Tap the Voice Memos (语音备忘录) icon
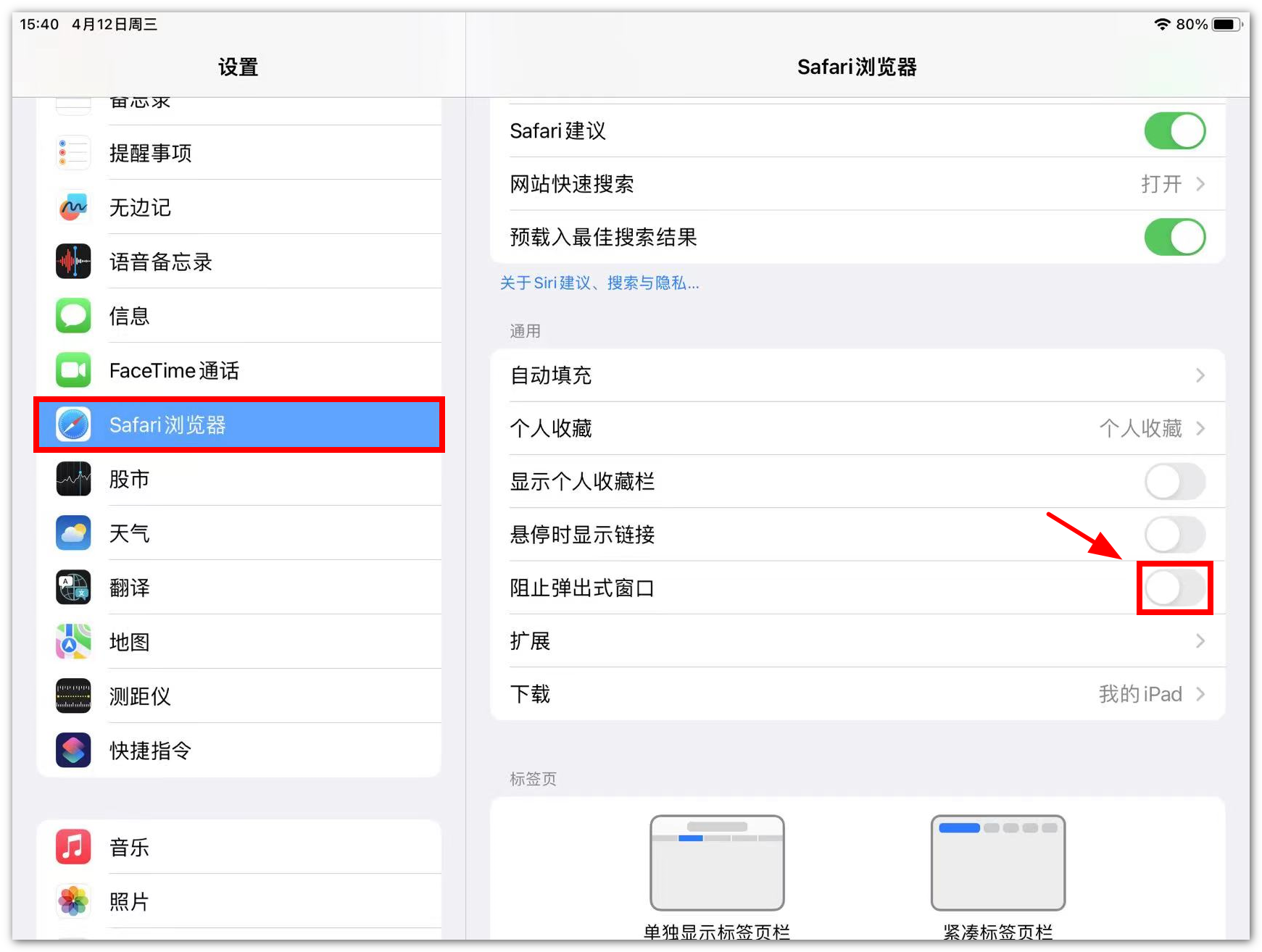The width and height of the screenshot is (1262, 952). point(73,262)
